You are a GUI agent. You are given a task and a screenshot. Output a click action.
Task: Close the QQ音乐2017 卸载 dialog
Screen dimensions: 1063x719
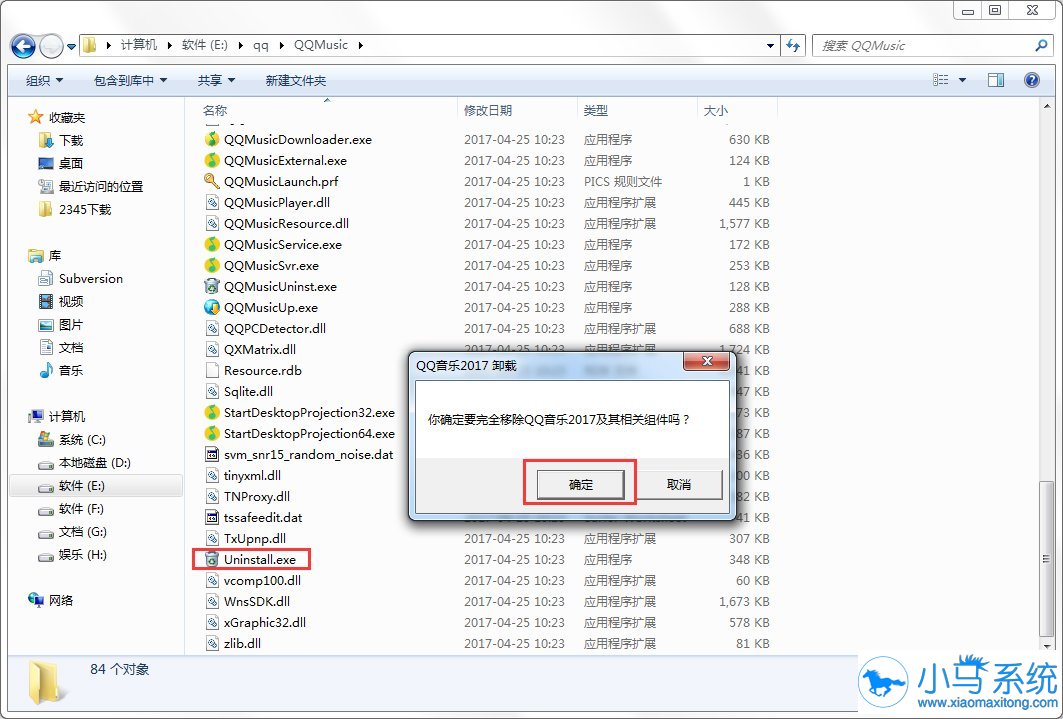(x=706, y=362)
